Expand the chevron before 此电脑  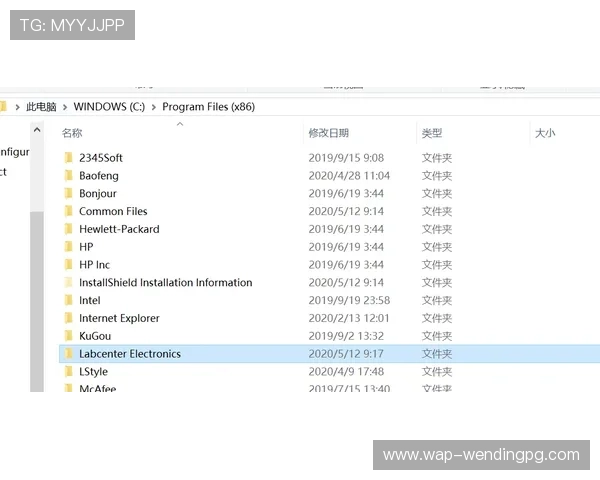(17, 107)
